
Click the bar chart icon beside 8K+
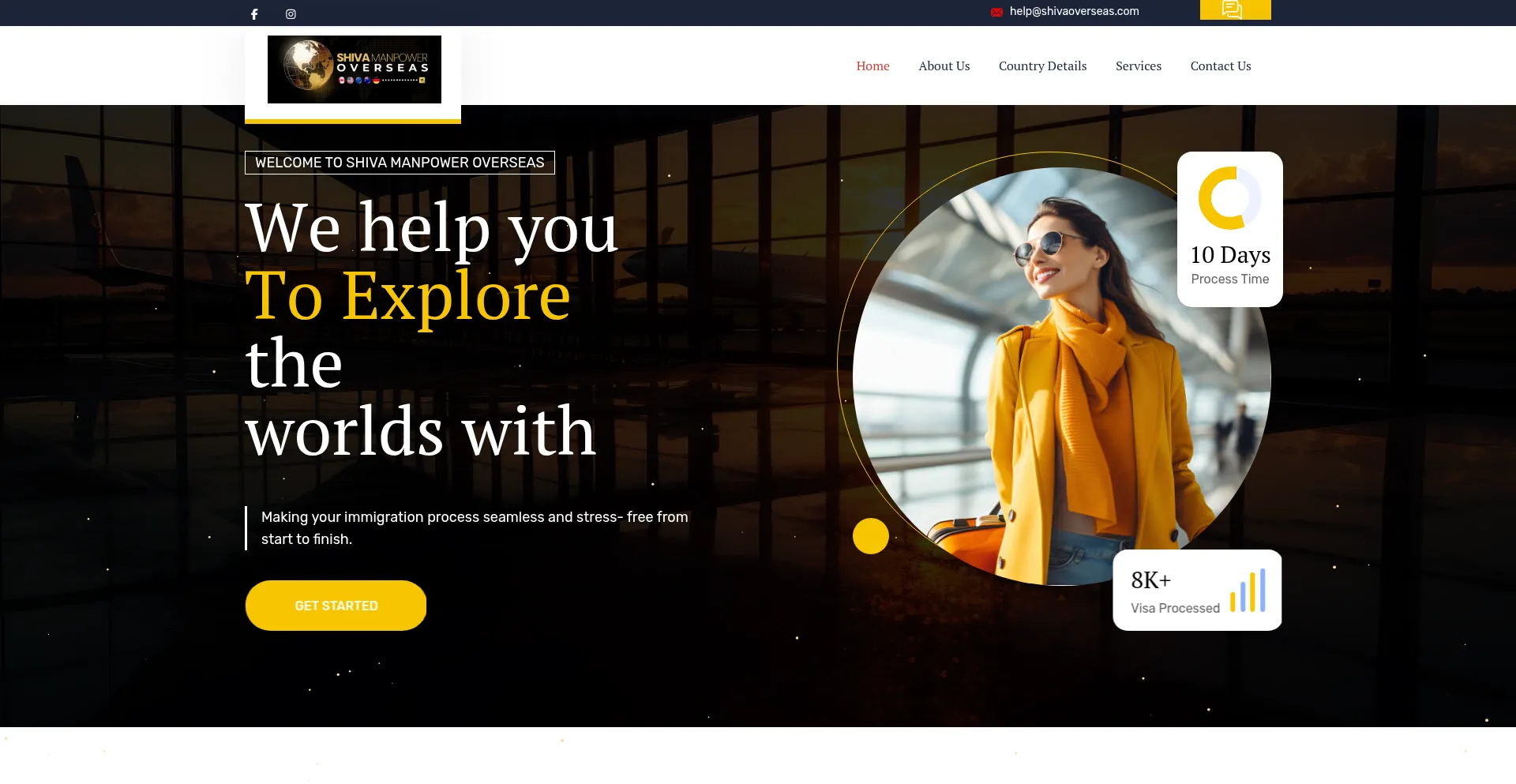click(1248, 590)
